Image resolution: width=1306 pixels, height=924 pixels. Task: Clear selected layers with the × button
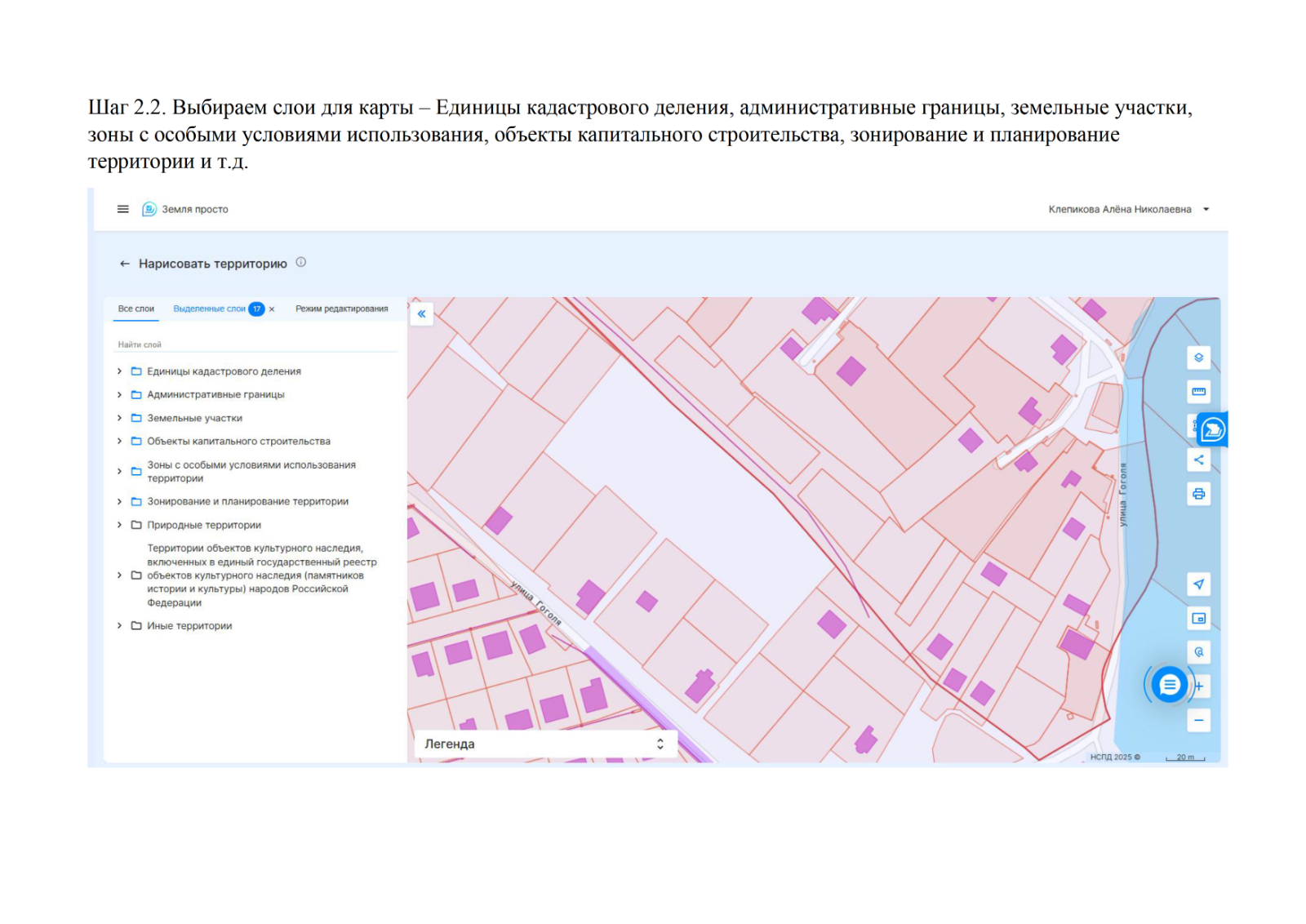(x=272, y=309)
